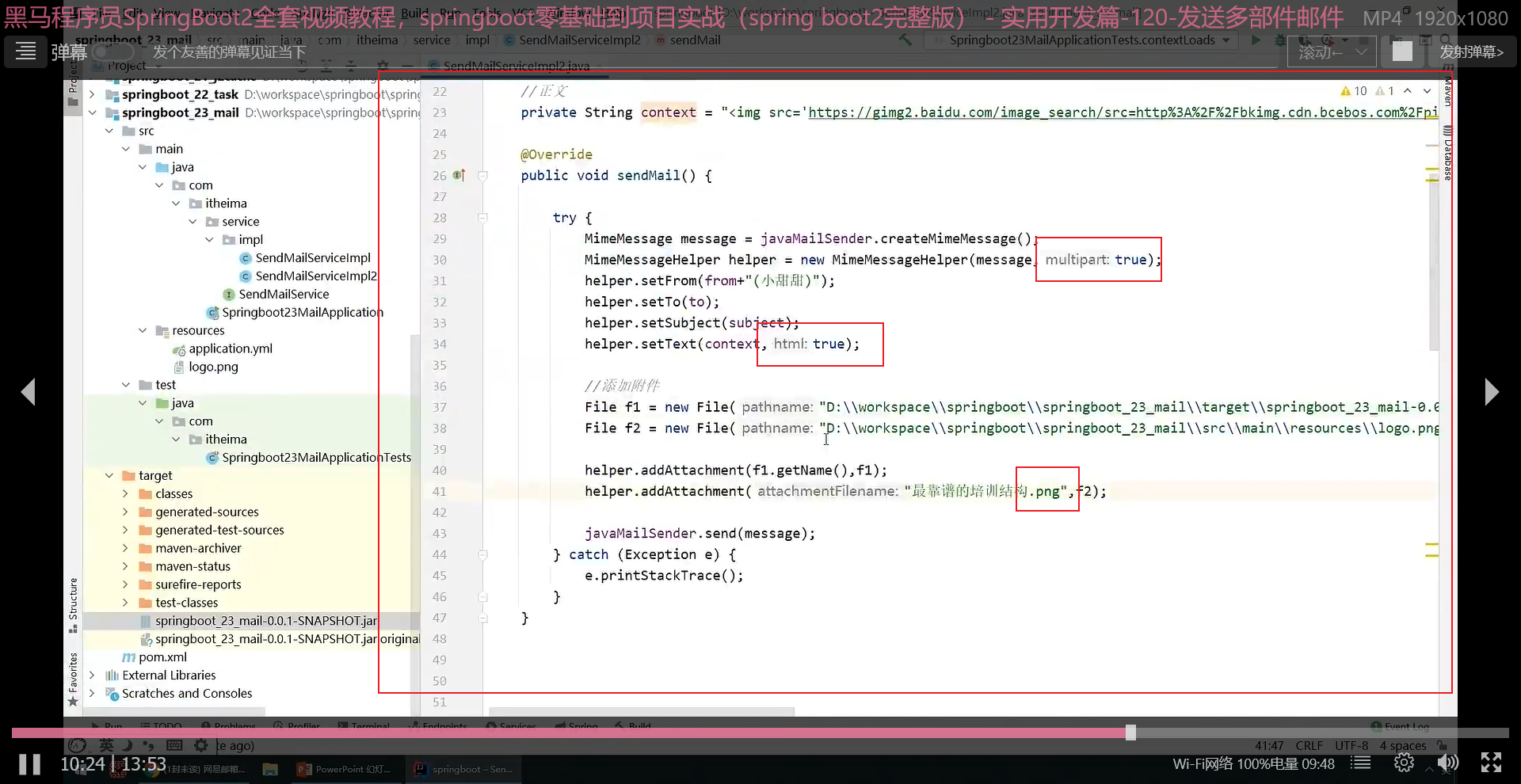Collapse the code fold marker at line 28

click(482, 218)
